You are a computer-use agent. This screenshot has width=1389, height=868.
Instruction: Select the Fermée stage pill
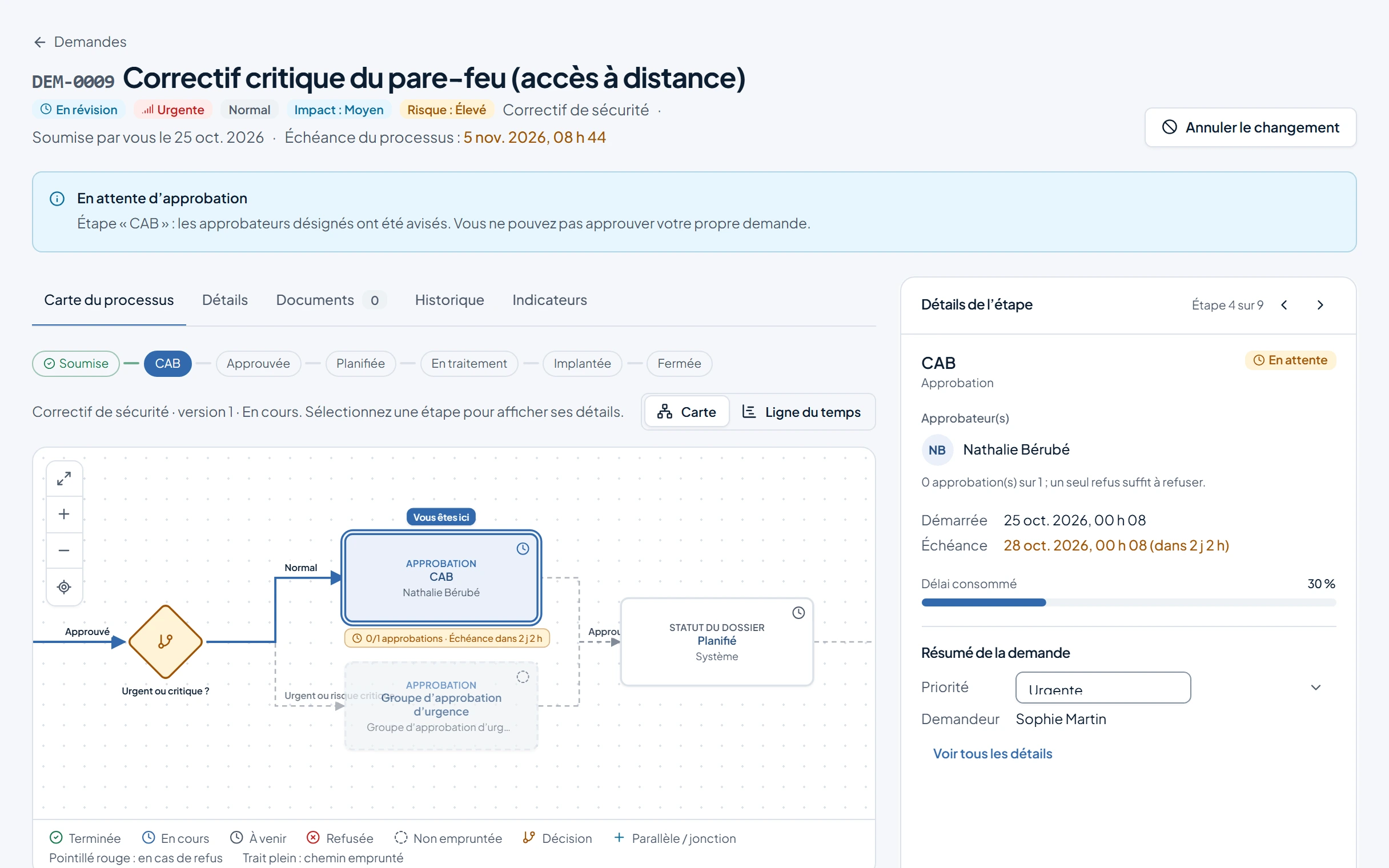679,363
